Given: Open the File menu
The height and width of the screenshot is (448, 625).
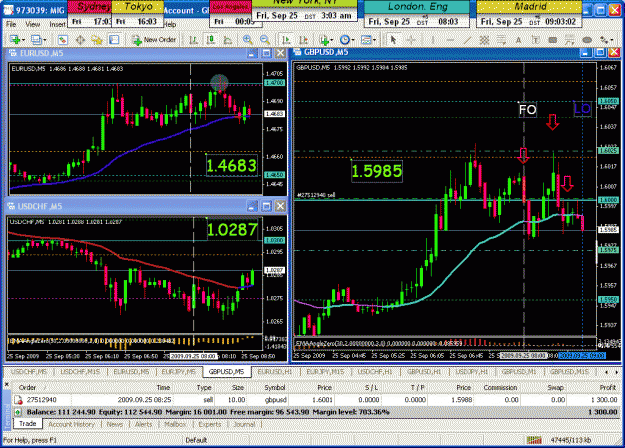Looking at the screenshot, I should (x=11, y=24).
